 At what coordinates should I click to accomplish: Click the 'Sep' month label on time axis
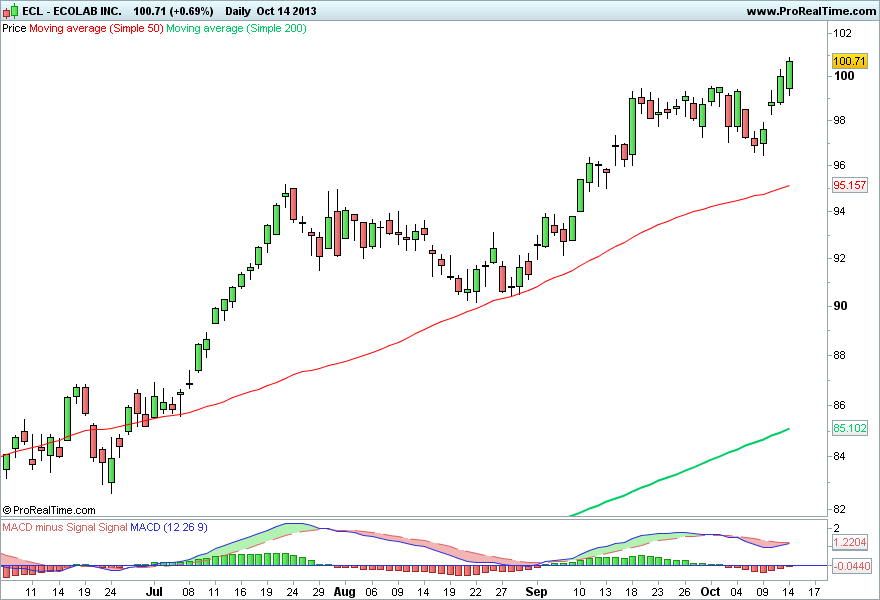536,592
